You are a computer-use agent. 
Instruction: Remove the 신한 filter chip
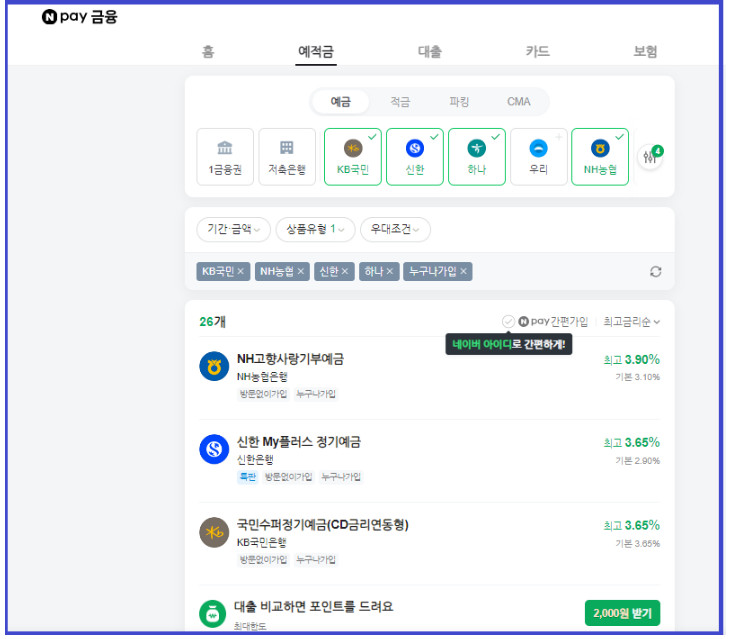pos(345,271)
